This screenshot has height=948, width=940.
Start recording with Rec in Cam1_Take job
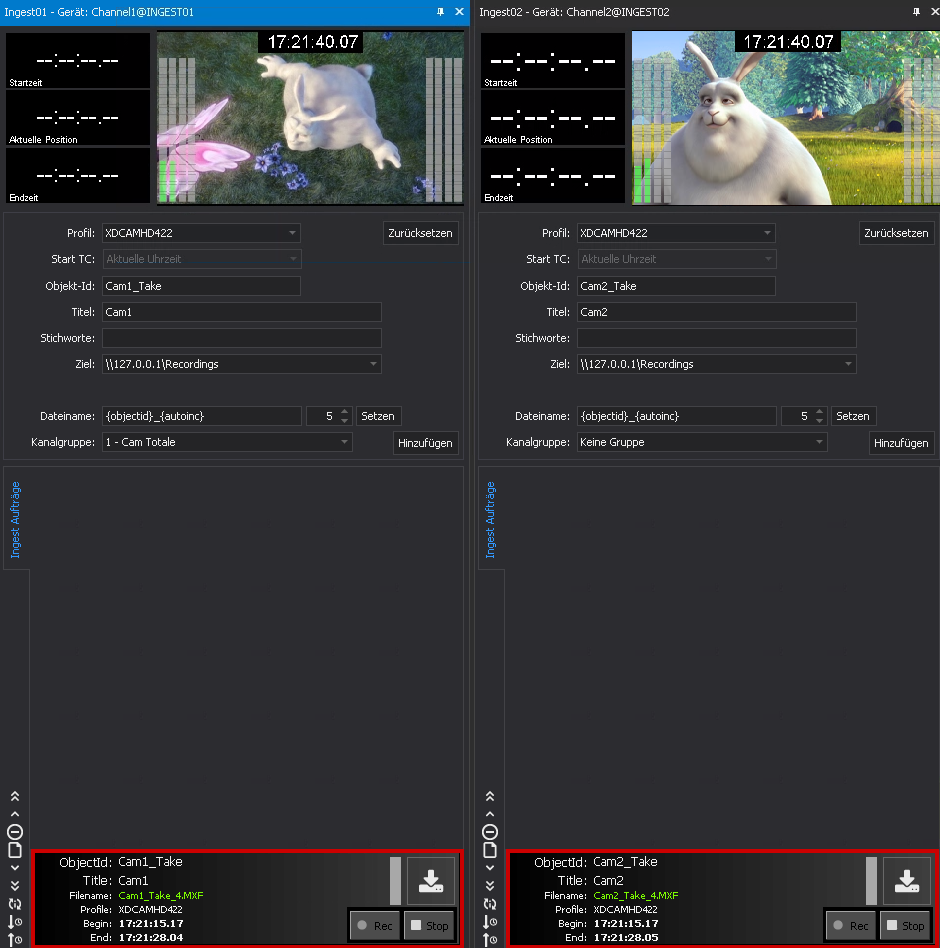375,926
